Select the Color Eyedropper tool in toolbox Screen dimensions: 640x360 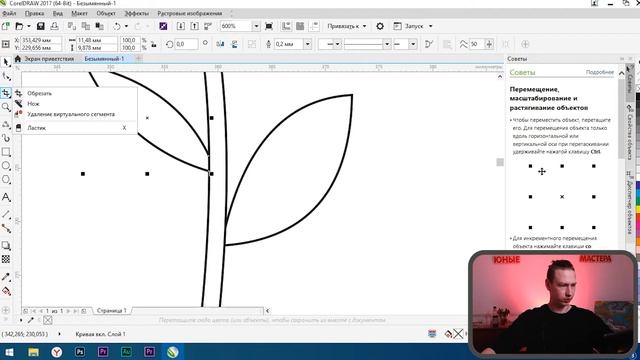coord(6,277)
